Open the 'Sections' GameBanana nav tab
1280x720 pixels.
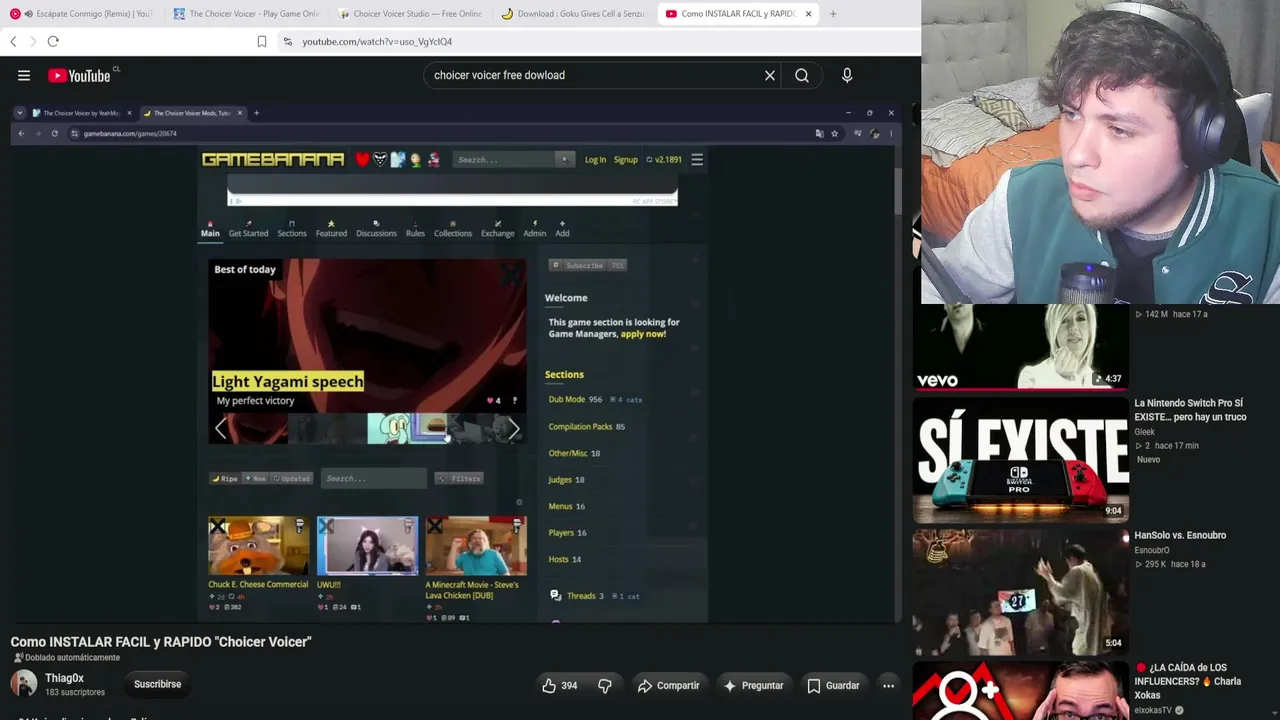(292, 230)
